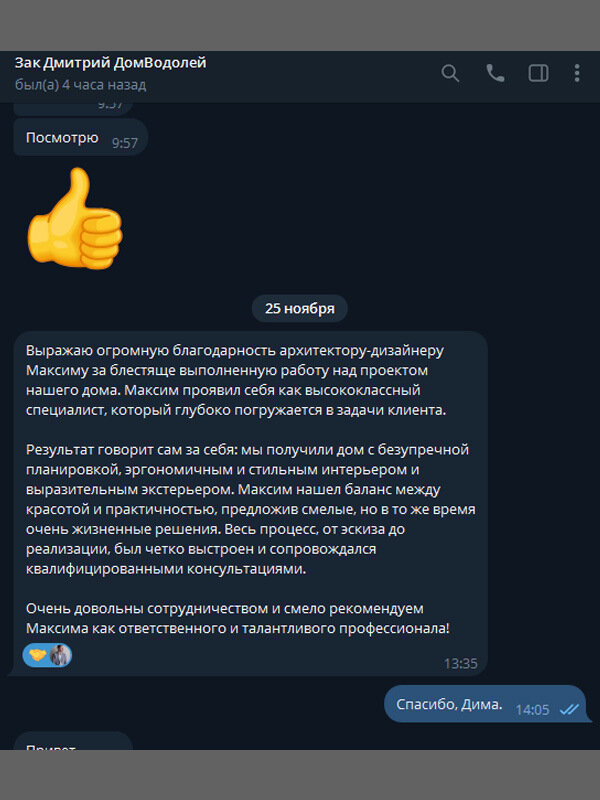
Task: Click the 9:57 timestamp beside Посмотрю
Action: pyautogui.click(x=125, y=143)
